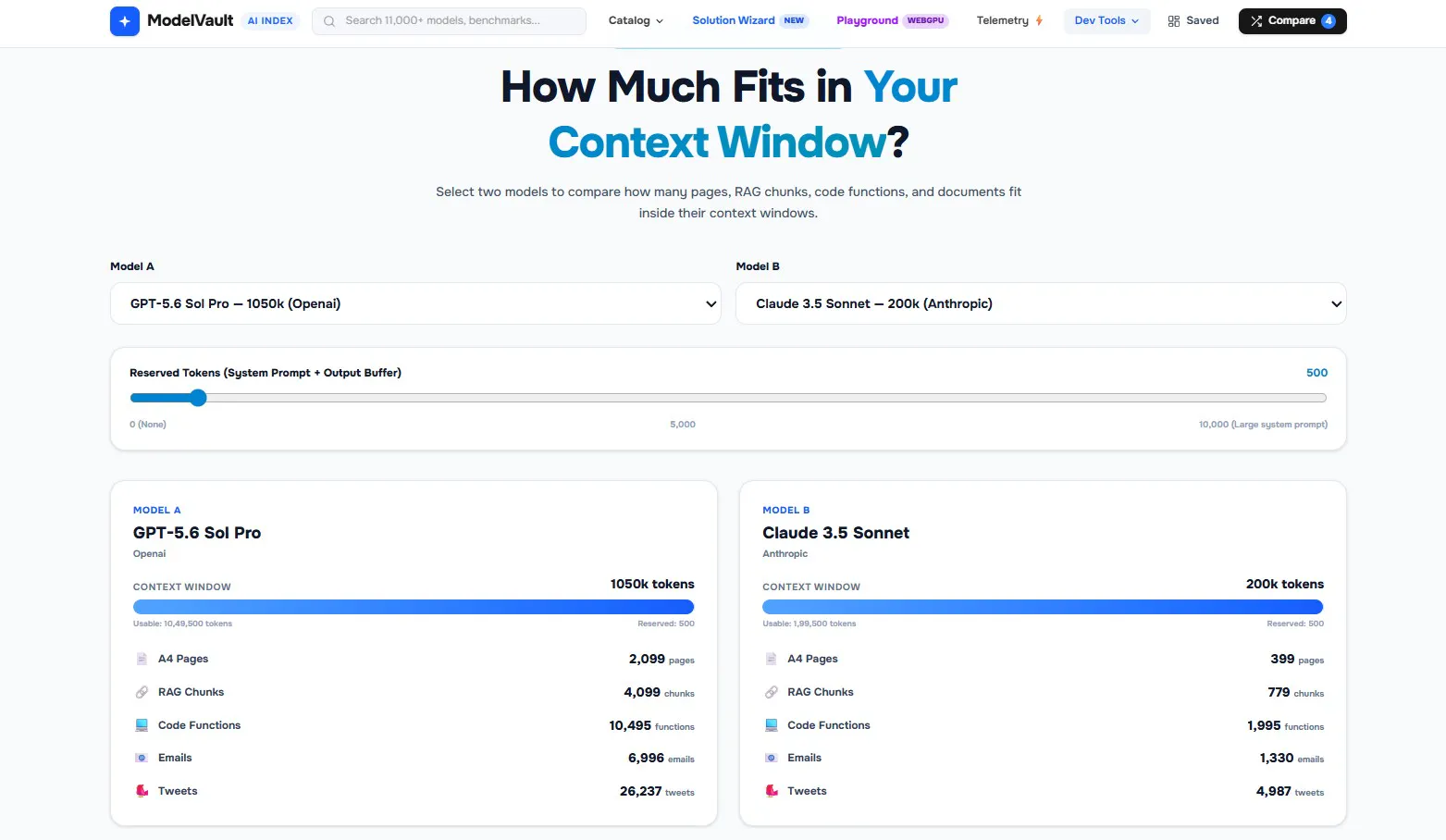Click 'Usable: 1,99,500 tokens' text

pyautogui.click(x=810, y=624)
